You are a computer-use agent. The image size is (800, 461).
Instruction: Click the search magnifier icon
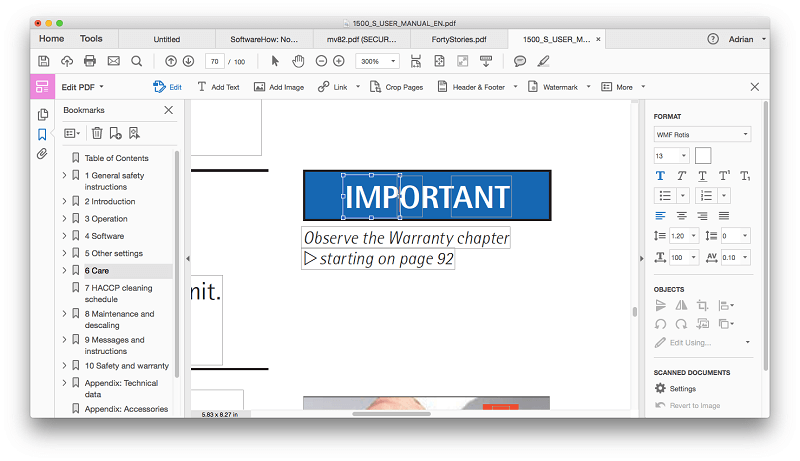pyautogui.click(x=136, y=61)
